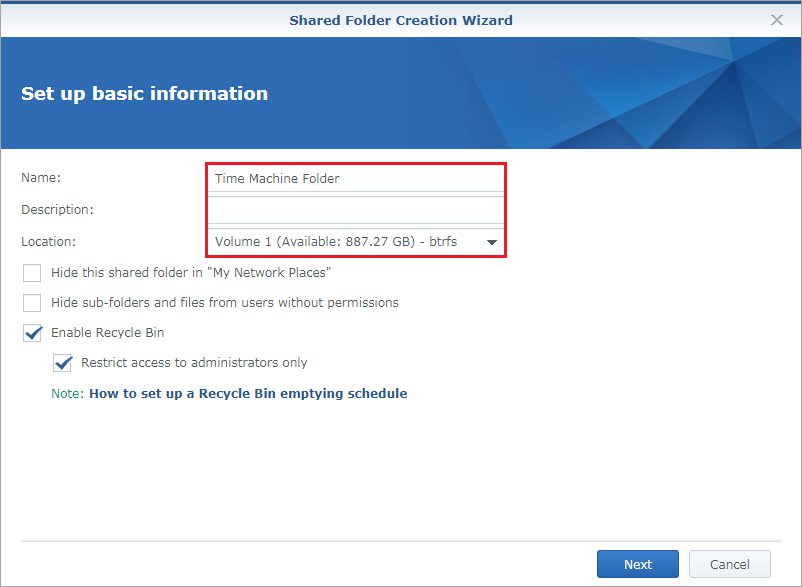Click the Cancel button
Viewport: 802px width, 587px height.
tap(729, 564)
